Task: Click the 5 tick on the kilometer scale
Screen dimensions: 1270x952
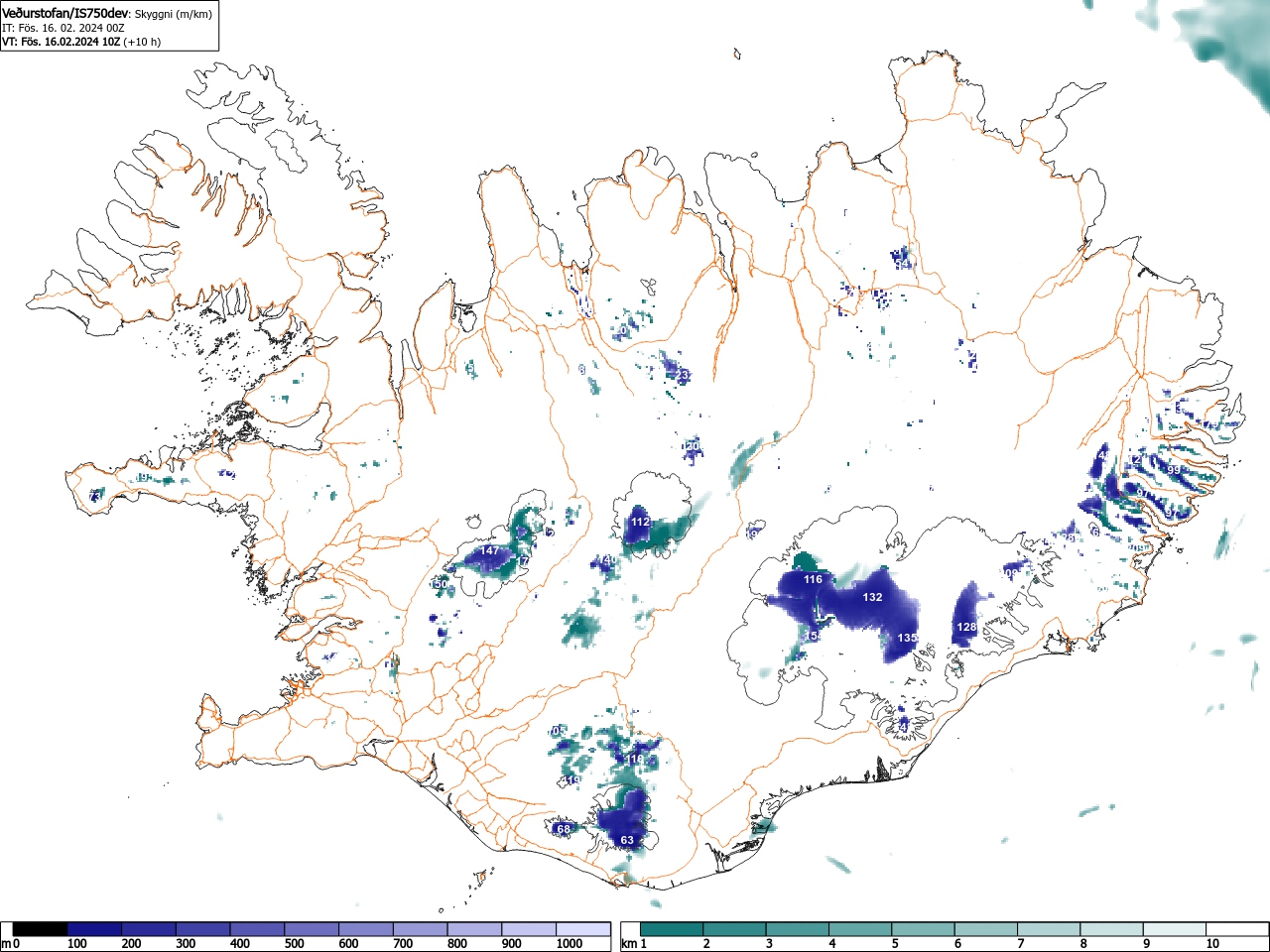Action: (895, 944)
